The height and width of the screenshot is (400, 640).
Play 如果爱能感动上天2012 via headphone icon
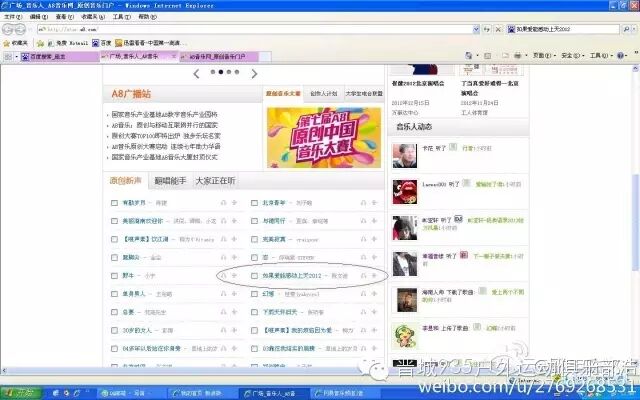click(x=363, y=276)
